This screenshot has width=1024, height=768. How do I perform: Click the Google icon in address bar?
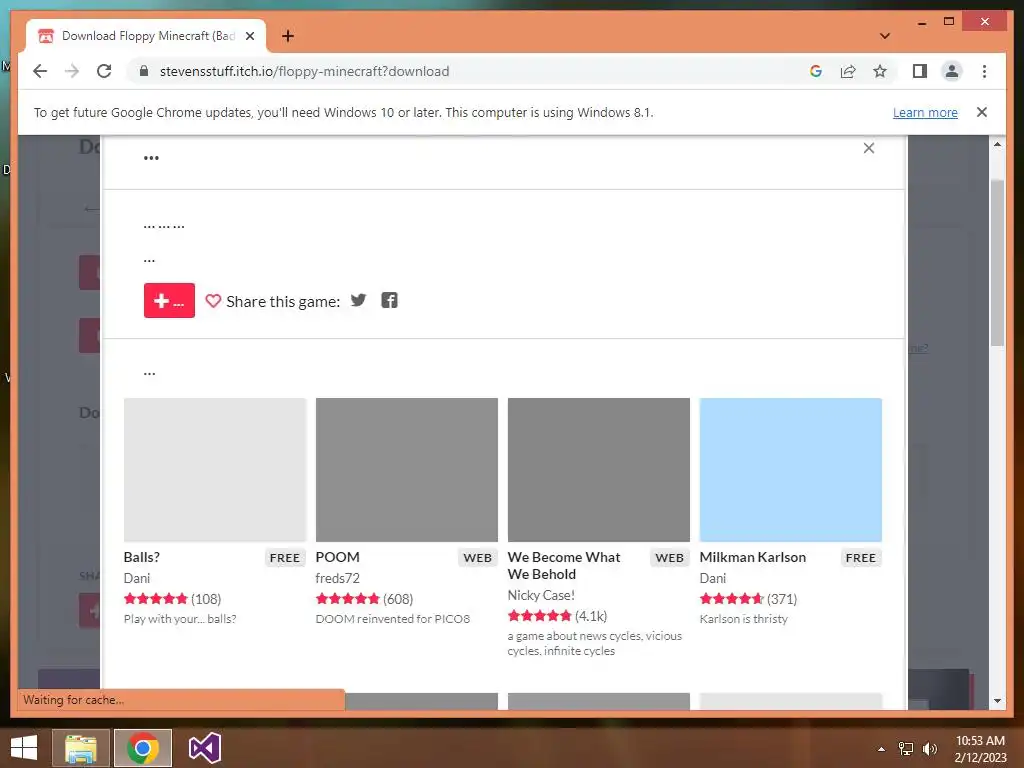(816, 71)
